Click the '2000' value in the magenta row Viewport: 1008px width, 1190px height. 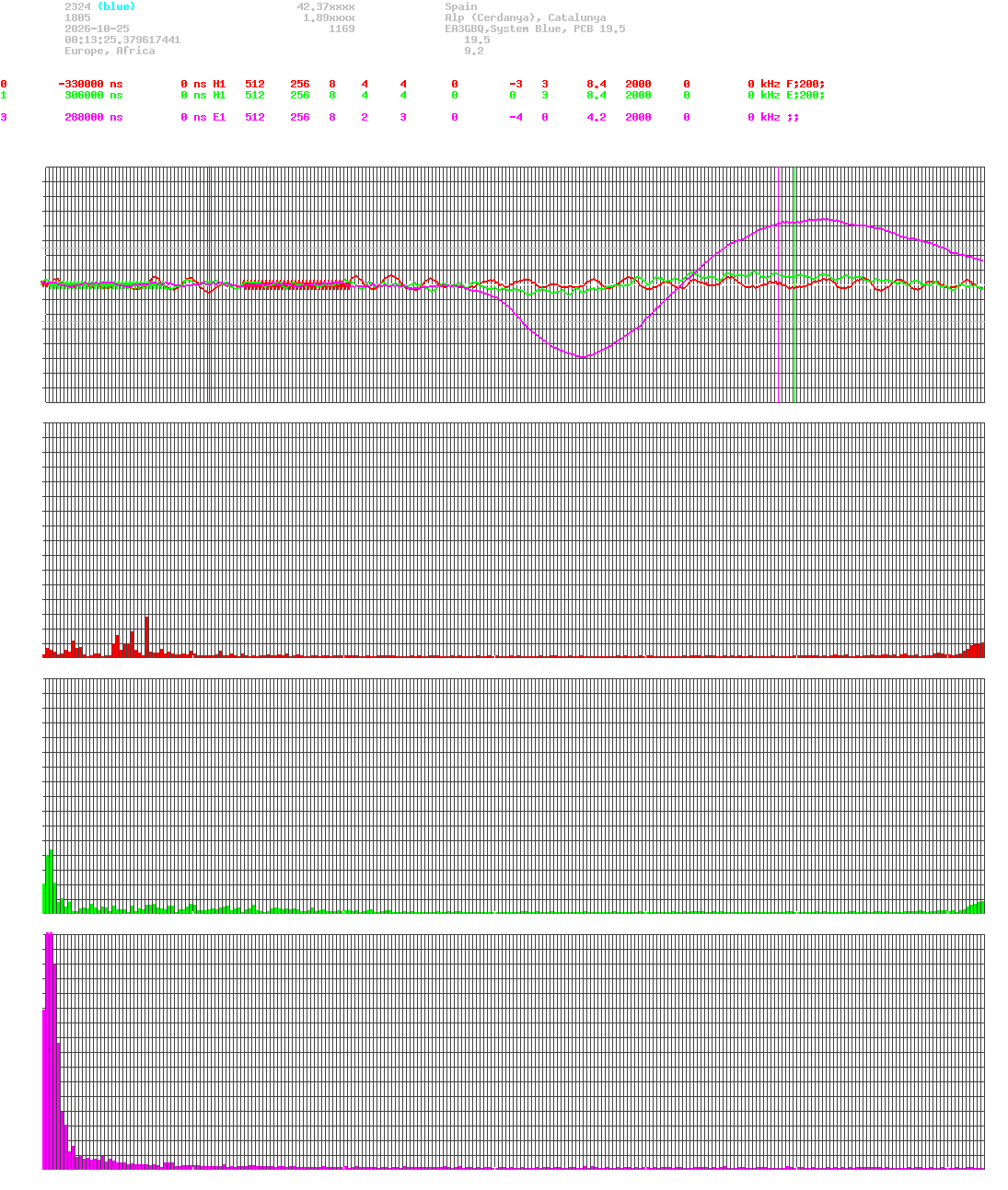click(x=638, y=117)
